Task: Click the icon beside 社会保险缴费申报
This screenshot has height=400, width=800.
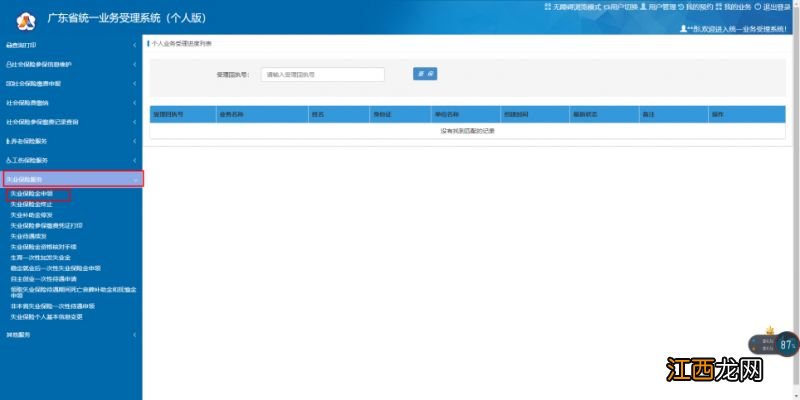Action: tap(8, 84)
